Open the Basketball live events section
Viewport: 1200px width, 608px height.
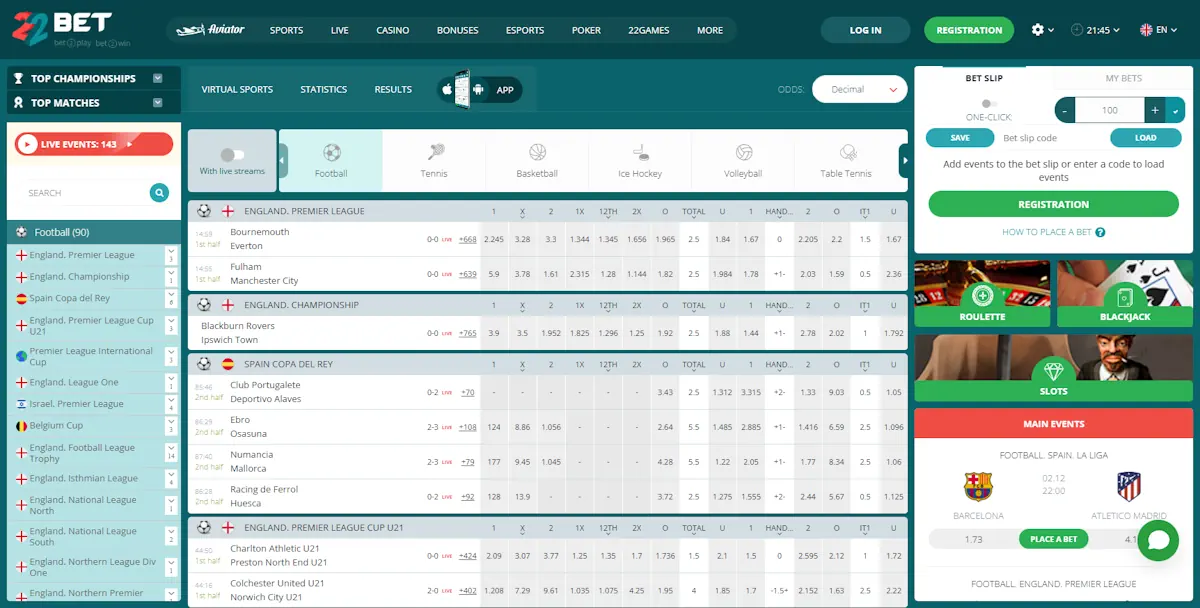coord(537,158)
